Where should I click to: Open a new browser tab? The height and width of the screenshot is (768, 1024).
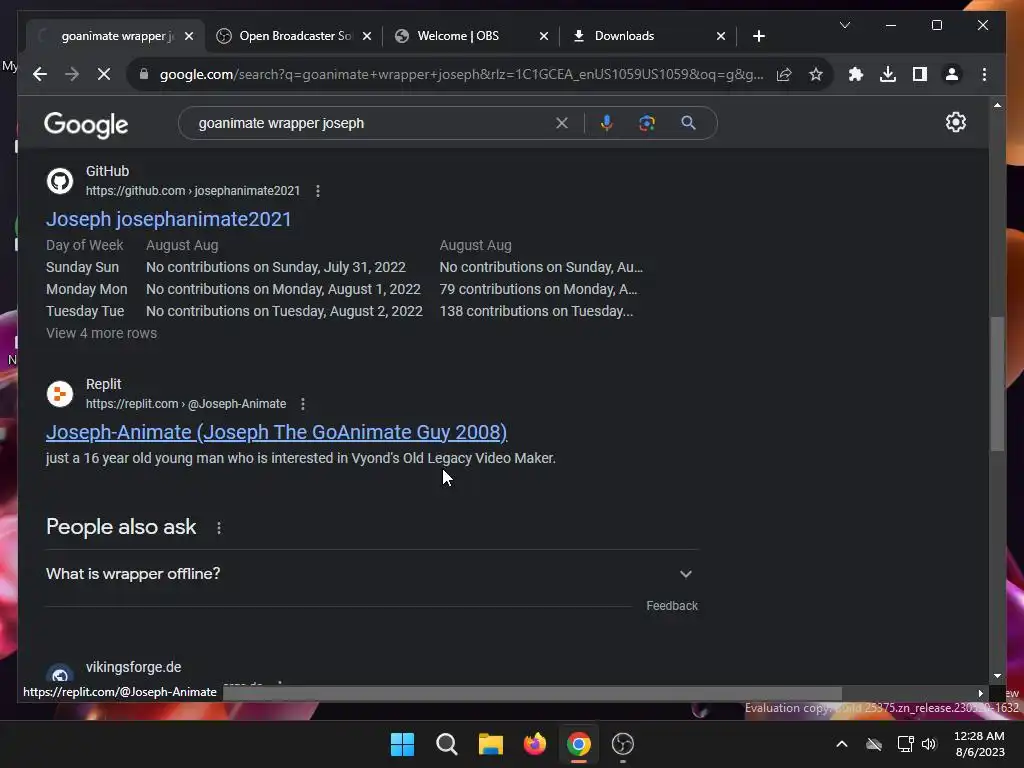pyautogui.click(x=758, y=36)
